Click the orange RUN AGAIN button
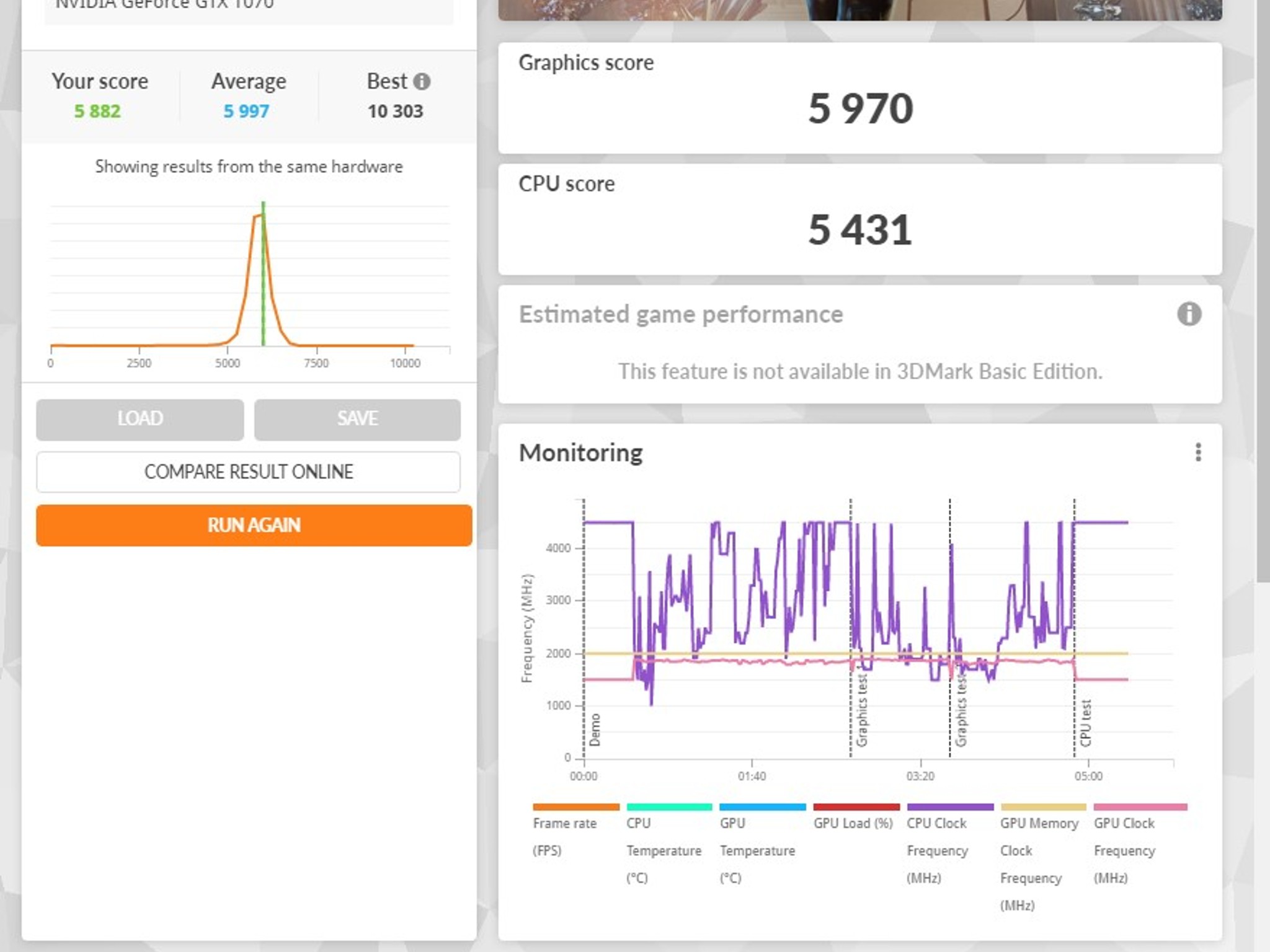Screen dimensions: 1270x952 254,525
